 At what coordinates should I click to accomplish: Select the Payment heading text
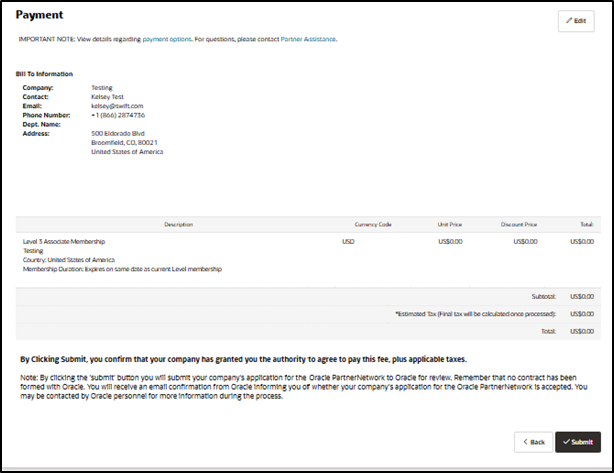(x=39, y=15)
